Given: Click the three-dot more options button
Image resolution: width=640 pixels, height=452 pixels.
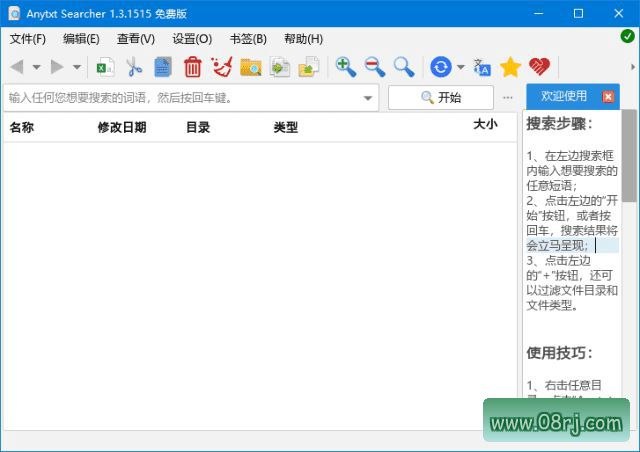Looking at the screenshot, I should tap(508, 98).
